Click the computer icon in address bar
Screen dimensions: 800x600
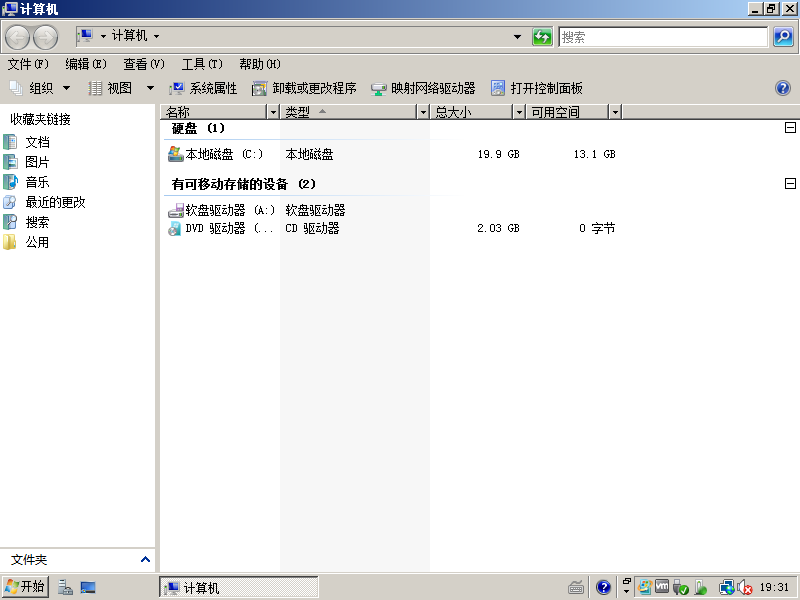pos(86,36)
